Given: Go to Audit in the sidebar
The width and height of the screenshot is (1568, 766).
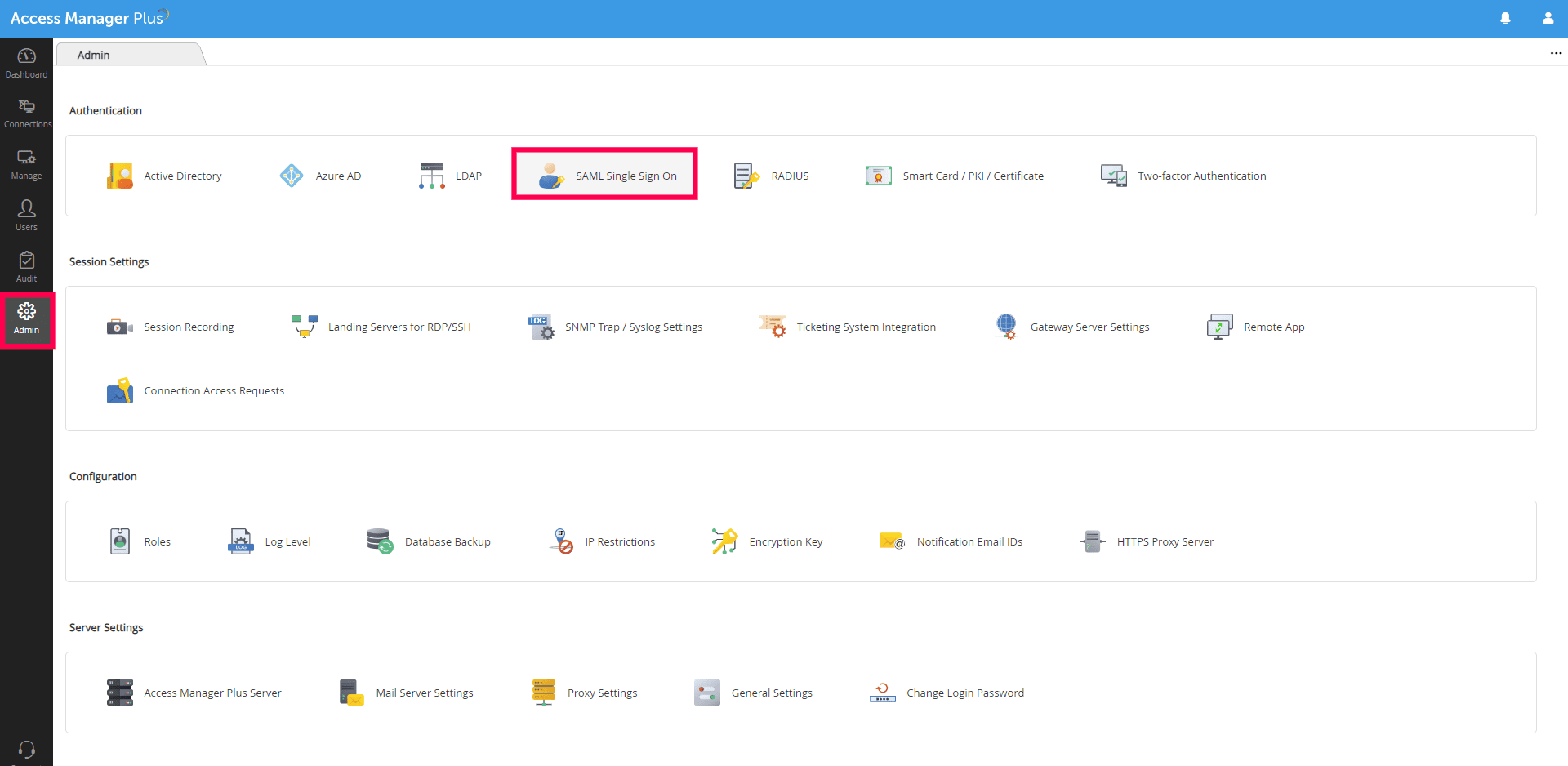Looking at the screenshot, I should click(x=26, y=268).
